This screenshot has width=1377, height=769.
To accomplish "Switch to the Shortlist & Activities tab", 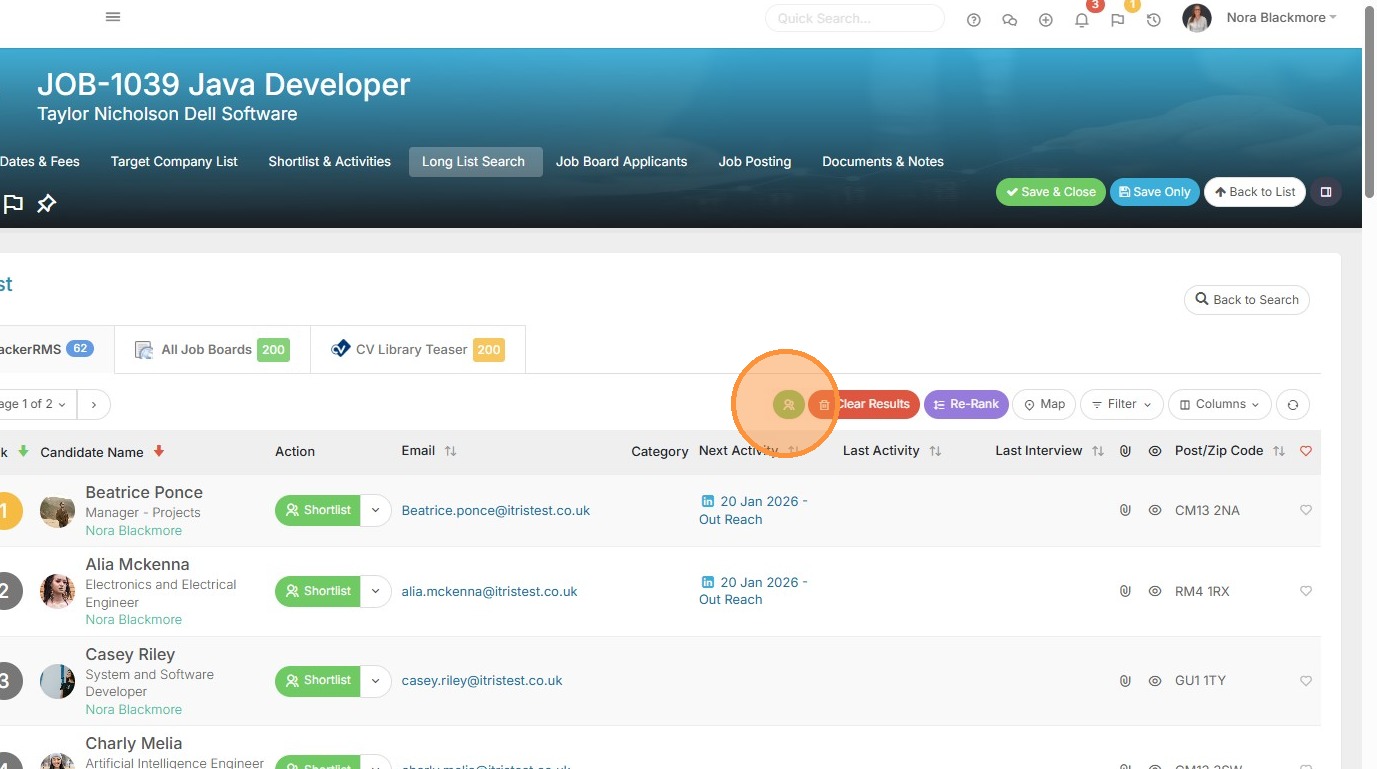I will click(x=329, y=161).
